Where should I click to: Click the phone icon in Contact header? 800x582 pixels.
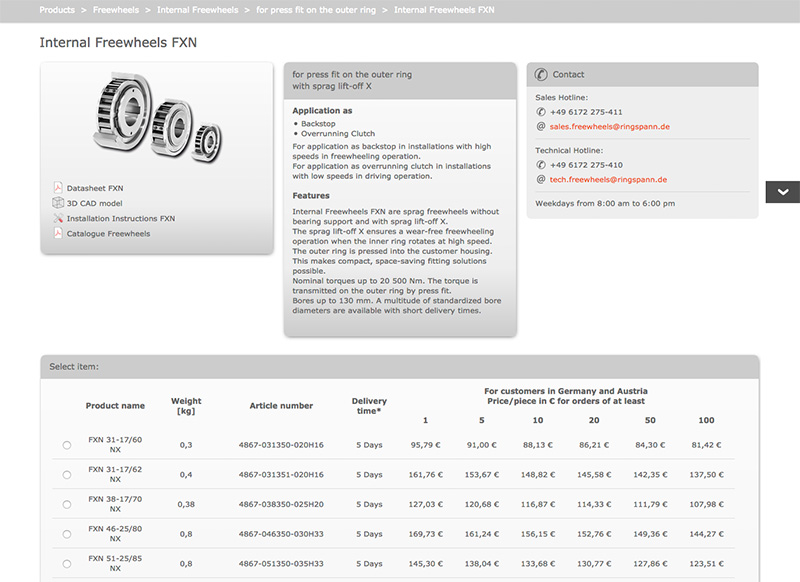[541, 74]
